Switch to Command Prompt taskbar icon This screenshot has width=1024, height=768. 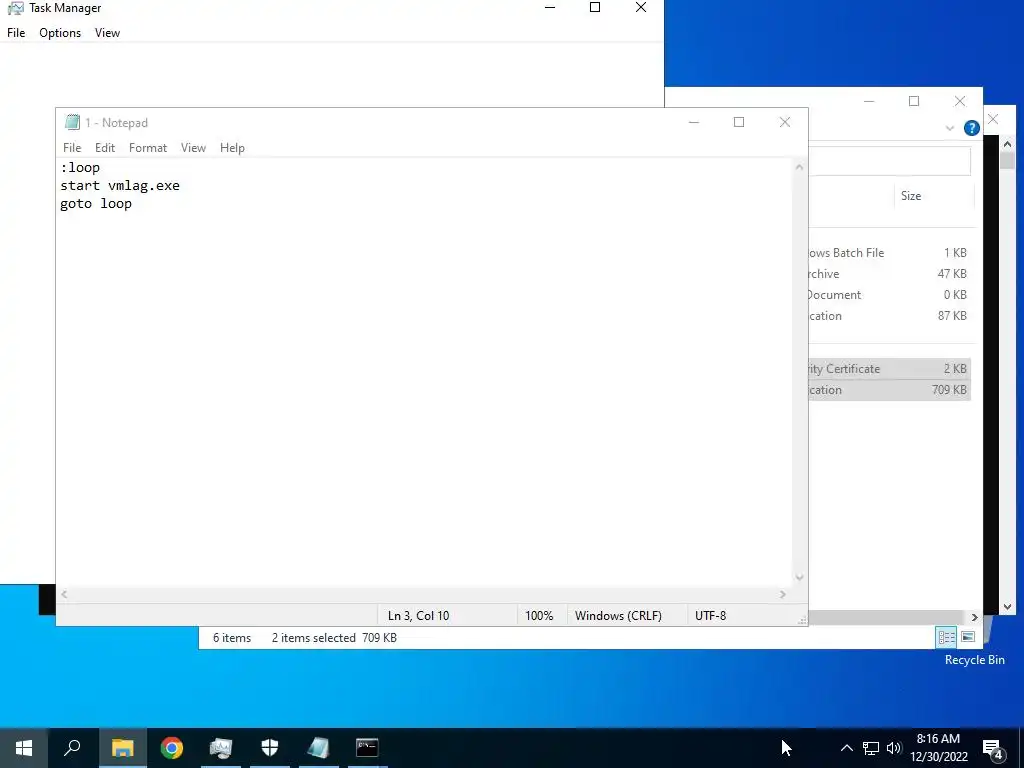(367, 748)
